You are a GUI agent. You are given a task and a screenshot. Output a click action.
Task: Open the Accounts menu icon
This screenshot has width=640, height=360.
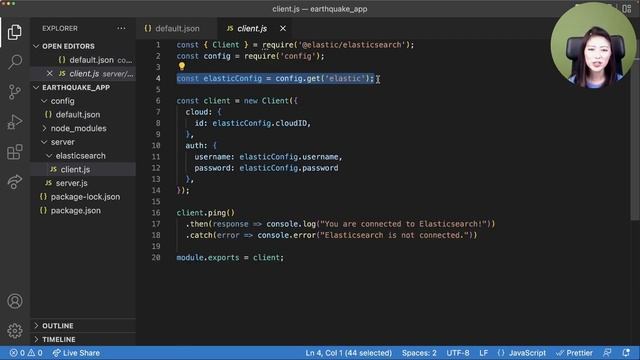click(15, 301)
